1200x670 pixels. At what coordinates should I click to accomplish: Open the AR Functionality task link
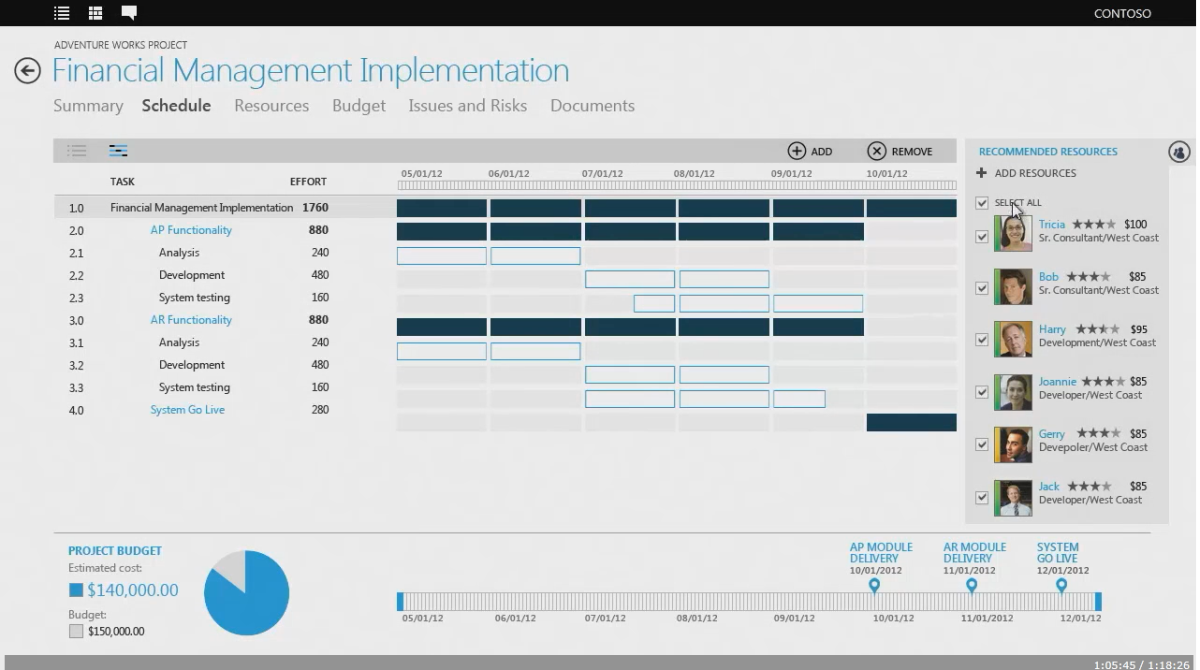(x=191, y=320)
